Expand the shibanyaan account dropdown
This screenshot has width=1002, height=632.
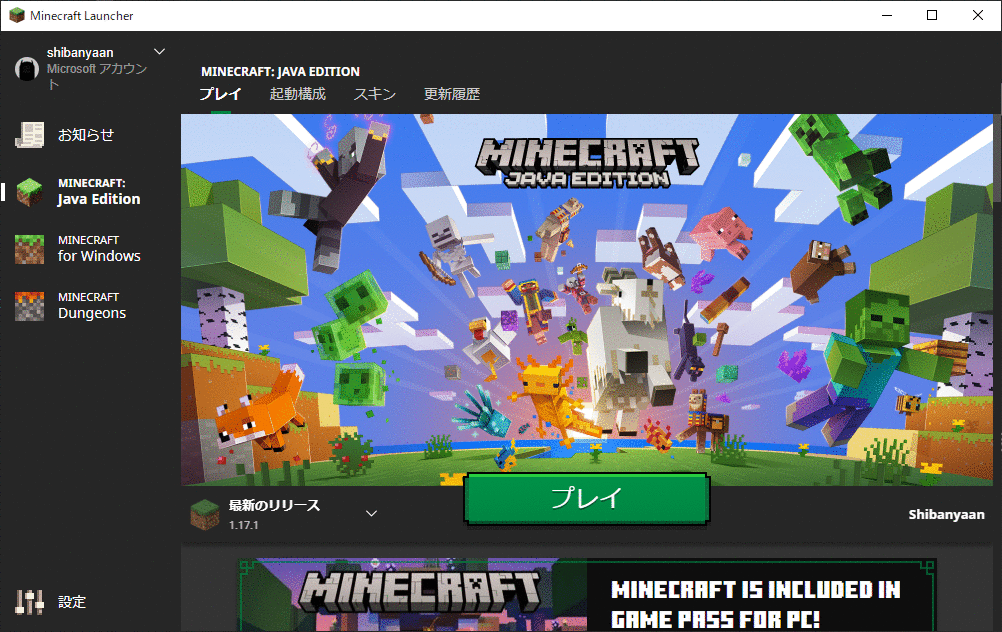[x=158, y=51]
